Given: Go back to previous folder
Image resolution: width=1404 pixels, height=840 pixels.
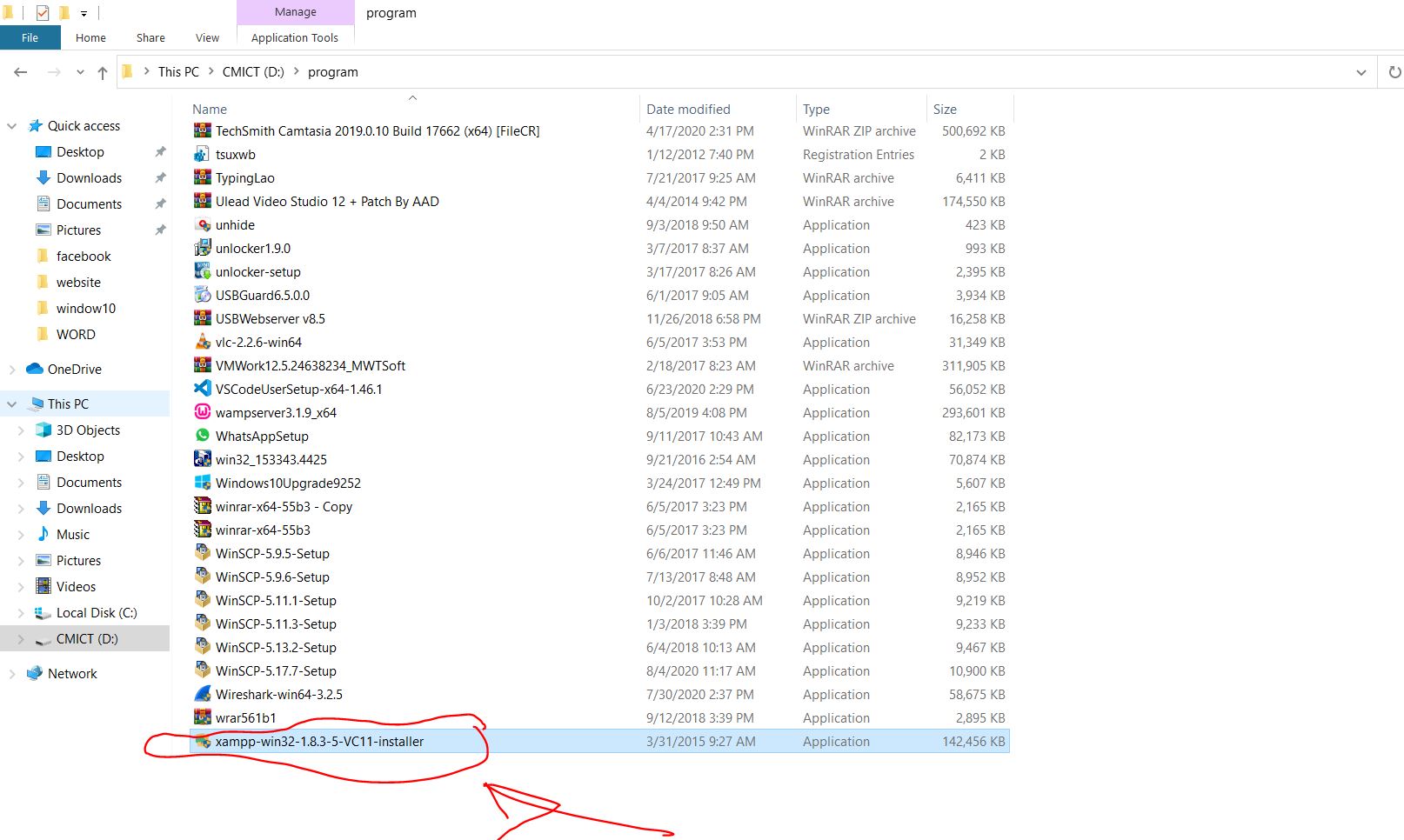Looking at the screenshot, I should pos(21,72).
